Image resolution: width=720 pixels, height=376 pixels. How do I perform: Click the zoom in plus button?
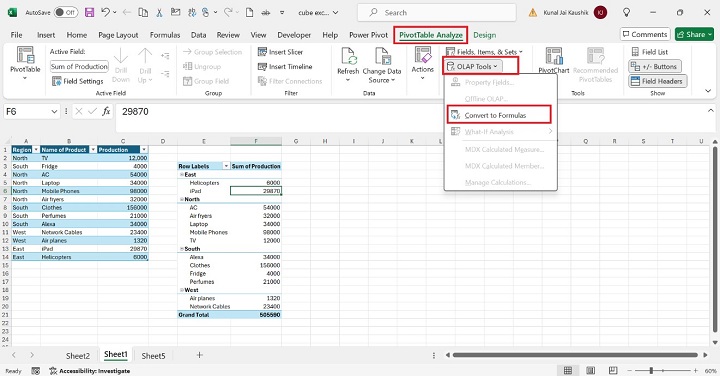click(x=696, y=370)
